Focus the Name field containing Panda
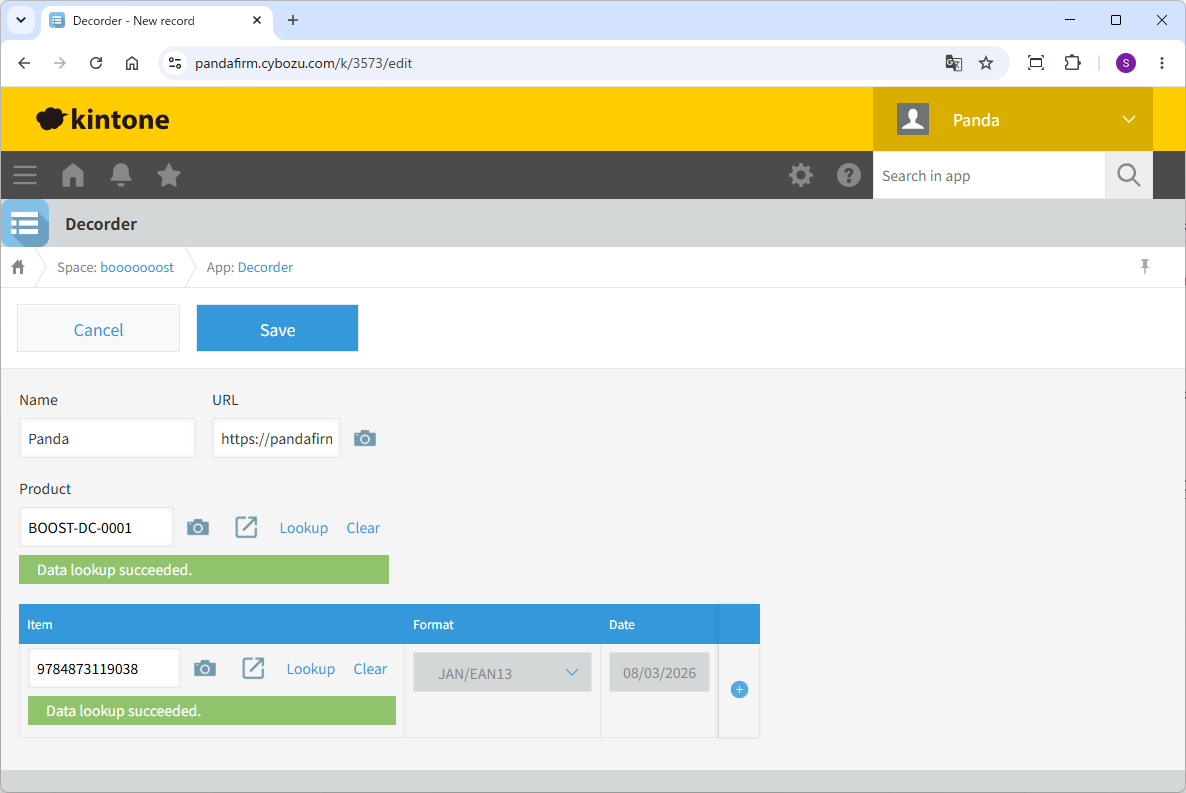Screen dimensions: 1186x793 (x=107, y=438)
